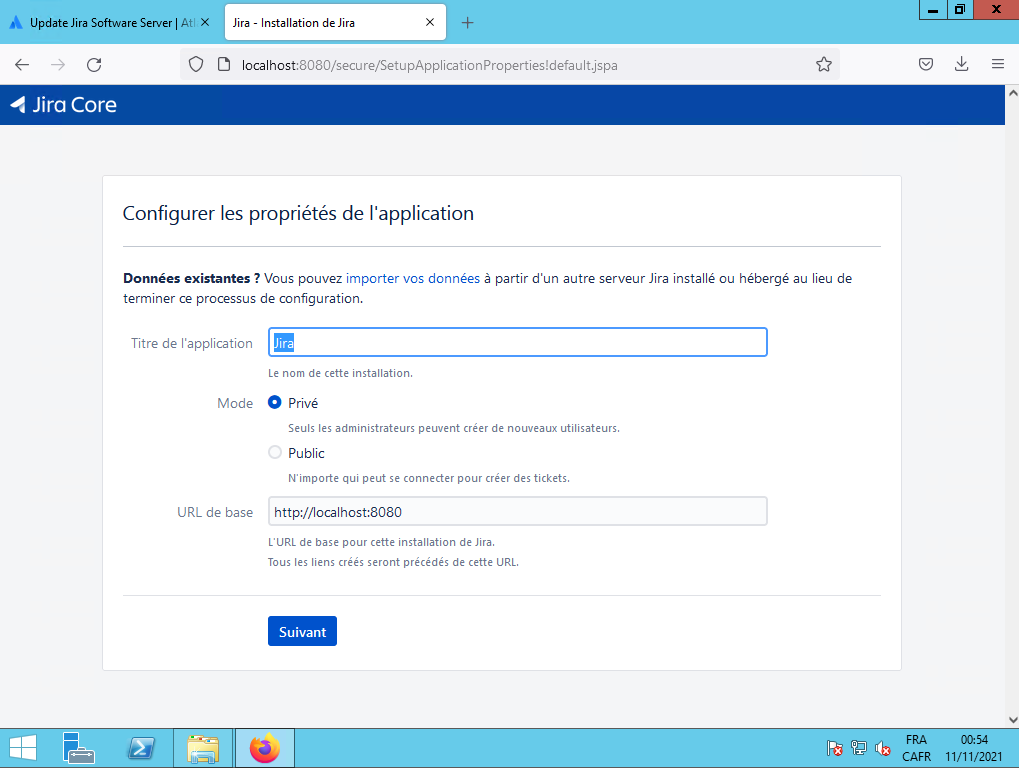Screen dimensions: 1019x768
Task: Click 'N'importe qui peut se connecter' description
Action: [429, 478]
